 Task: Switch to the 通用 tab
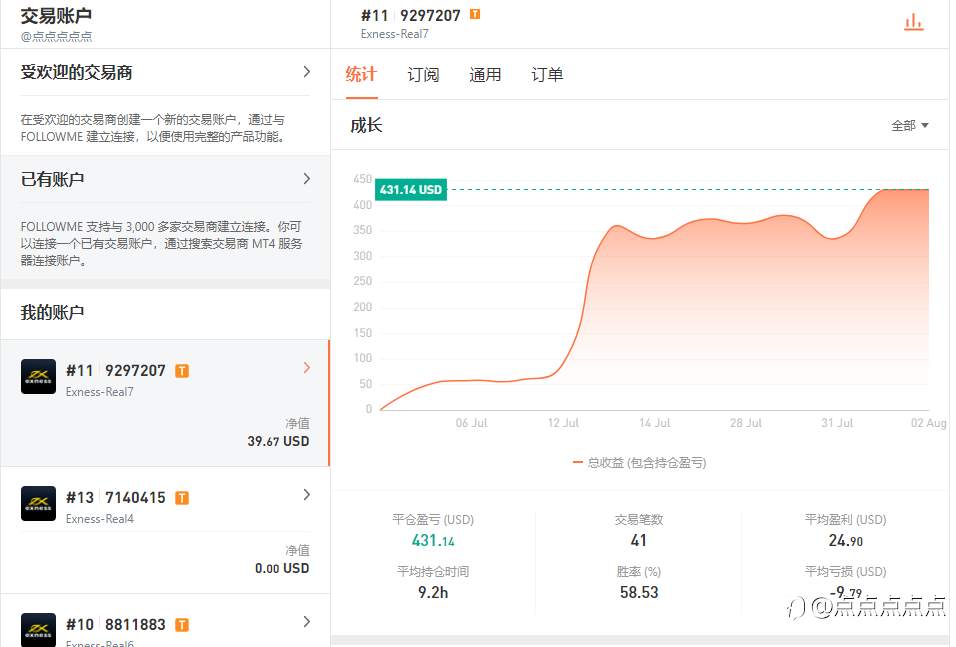point(485,74)
